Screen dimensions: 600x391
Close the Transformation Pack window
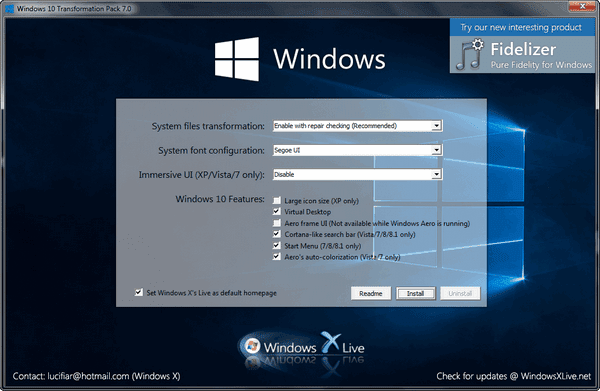pos(582,6)
